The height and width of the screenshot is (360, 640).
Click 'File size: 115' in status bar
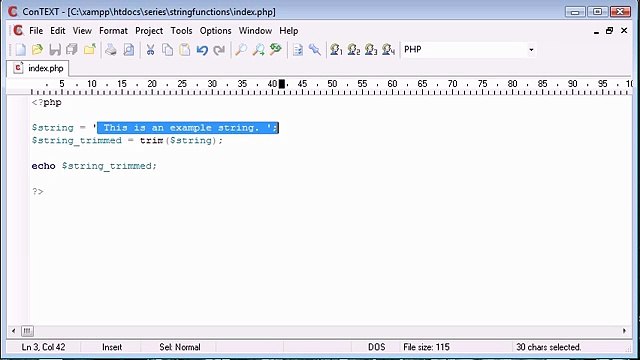[x=426, y=347]
